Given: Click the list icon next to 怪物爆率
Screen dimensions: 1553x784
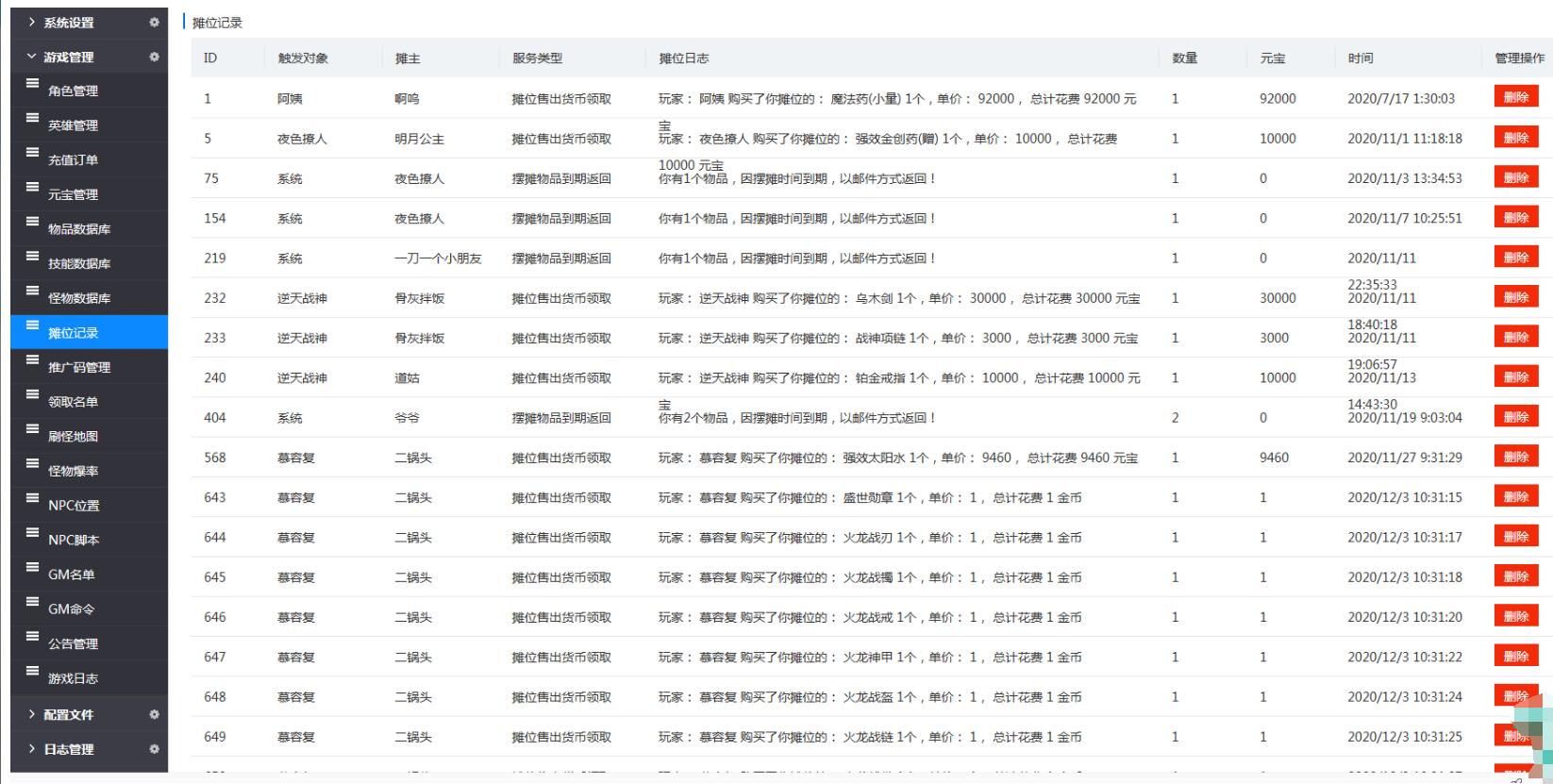Looking at the screenshot, I should [33, 464].
